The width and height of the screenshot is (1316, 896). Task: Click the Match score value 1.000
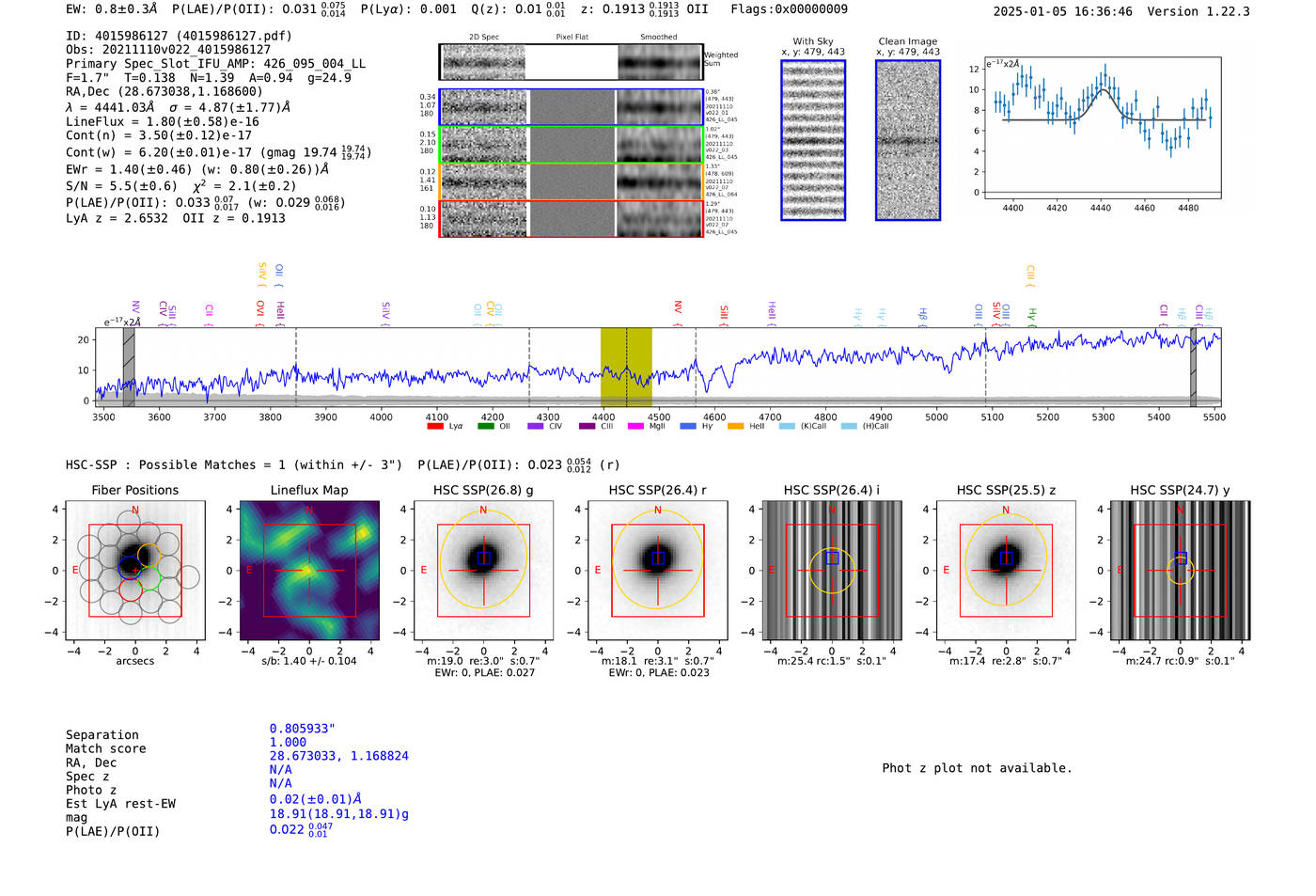point(288,742)
